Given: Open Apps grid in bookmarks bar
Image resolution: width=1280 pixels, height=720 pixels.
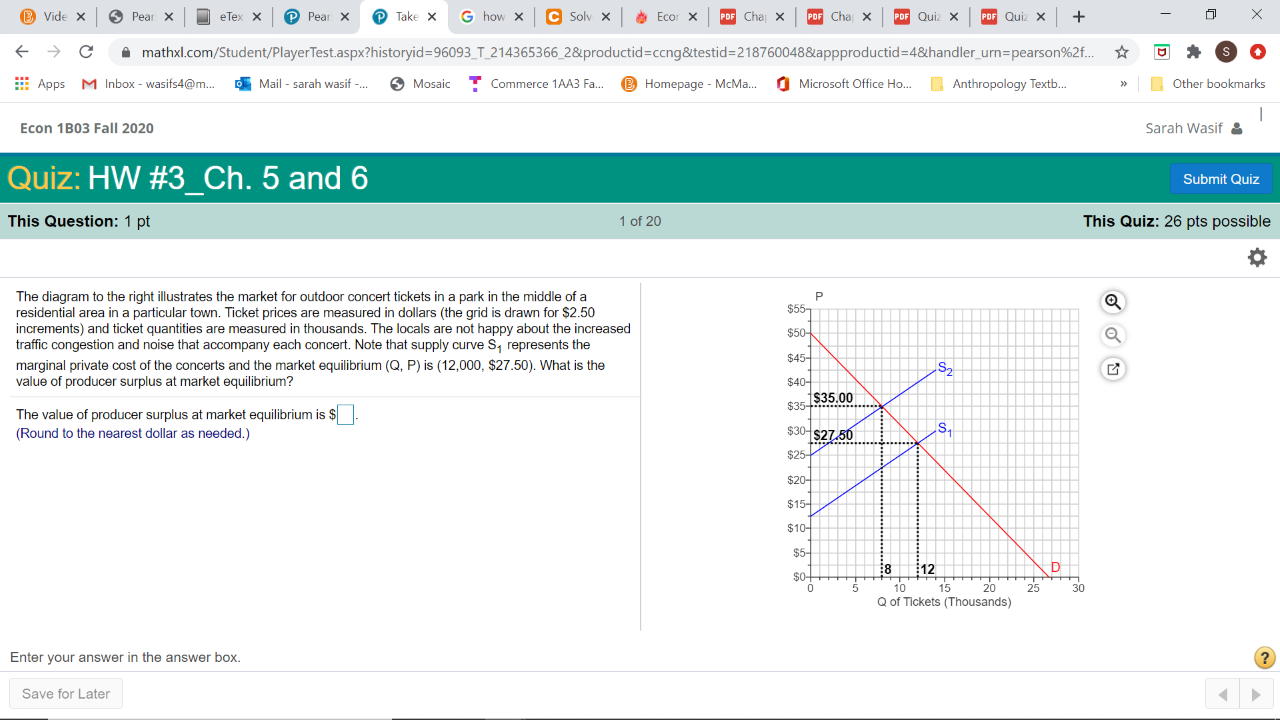Looking at the screenshot, I should 41,84.
